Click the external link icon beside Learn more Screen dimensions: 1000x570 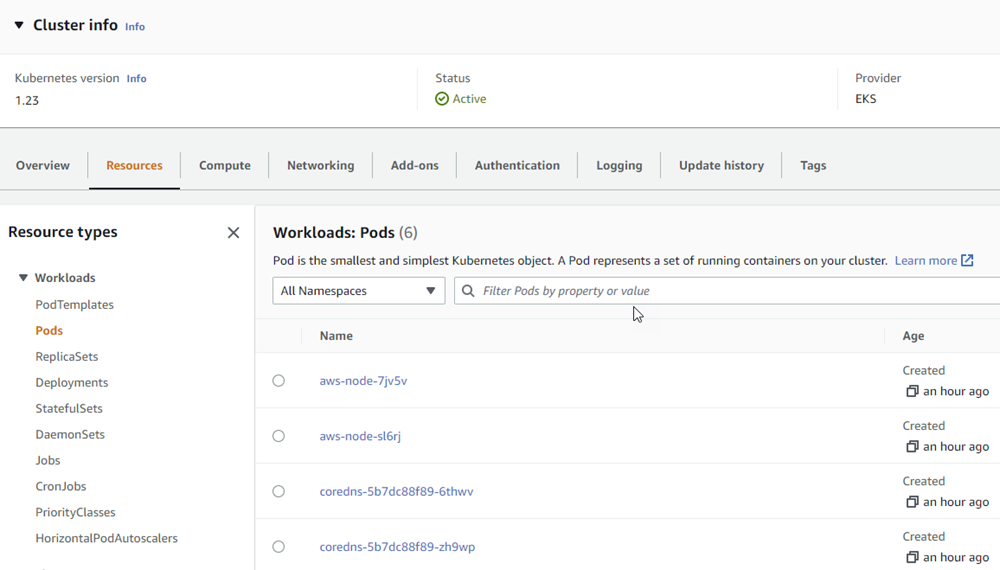[967, 260]
